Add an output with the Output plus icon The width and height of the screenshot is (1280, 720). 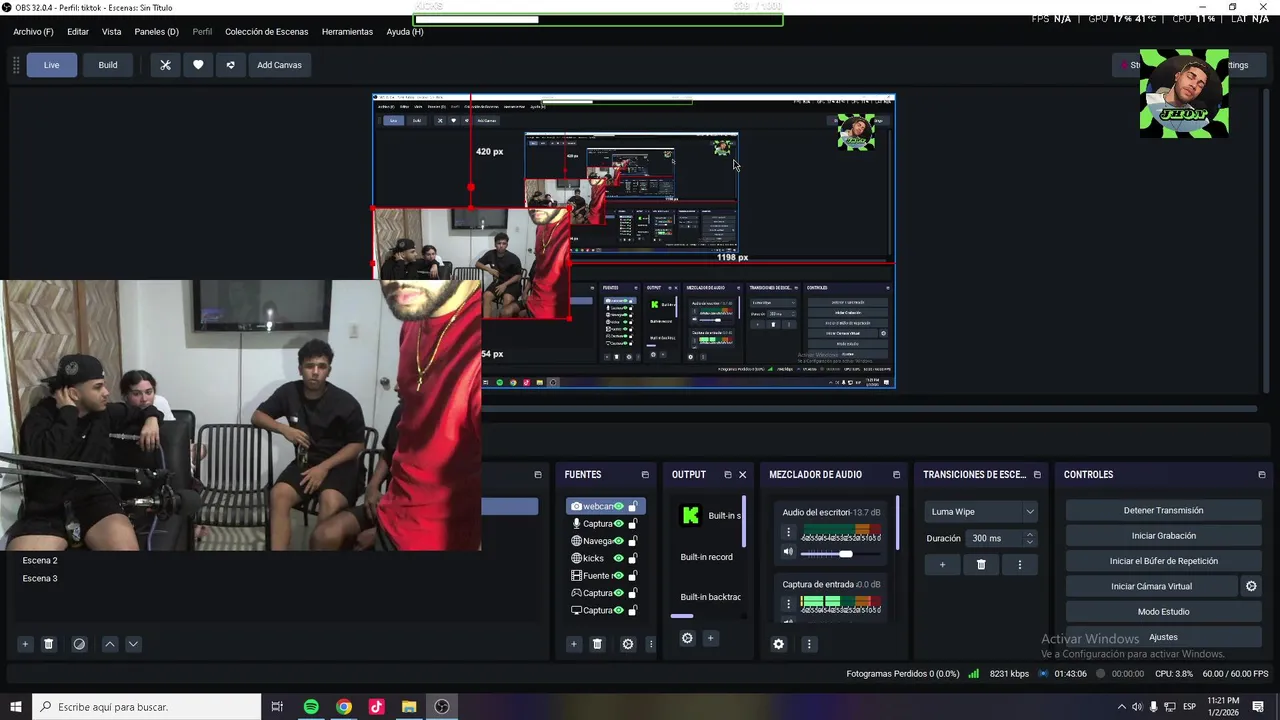(711, 638)
